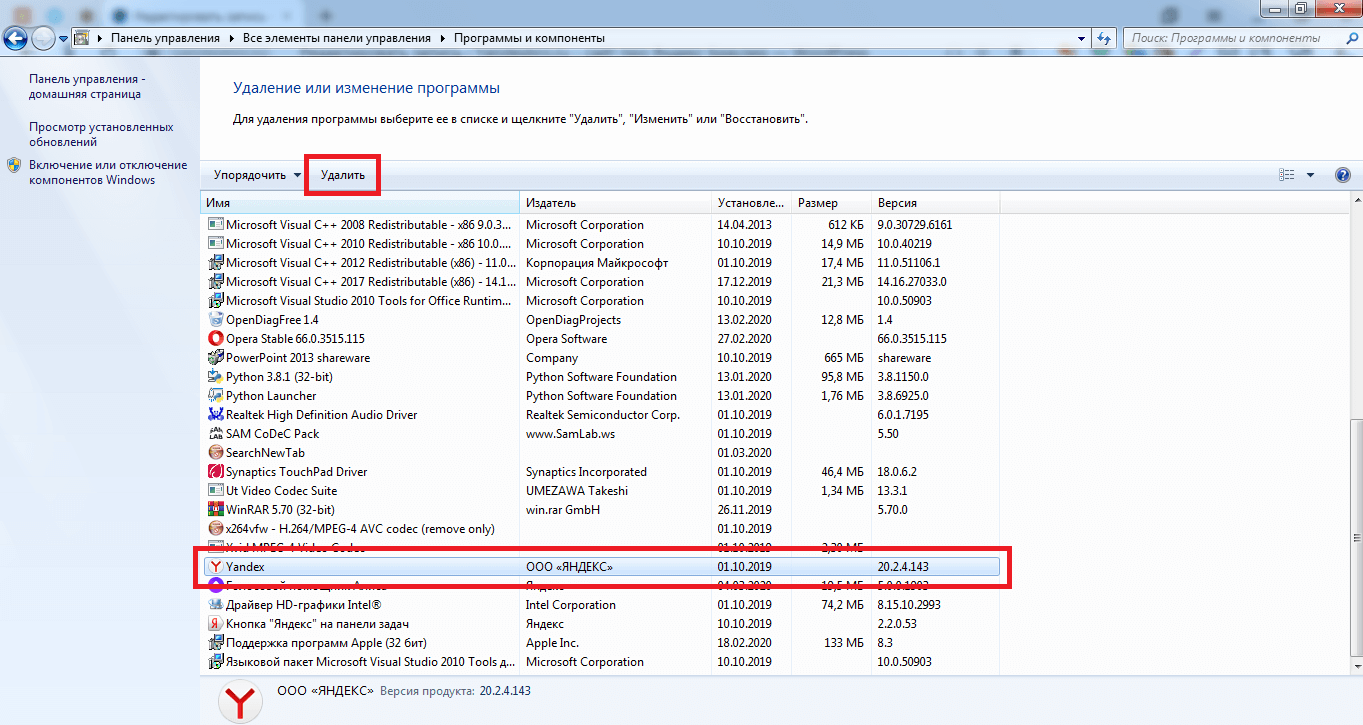This screenshot has height=725, width=1363.
Task: Click the Opera Stable program icon
Action: (x=215, y=339)
